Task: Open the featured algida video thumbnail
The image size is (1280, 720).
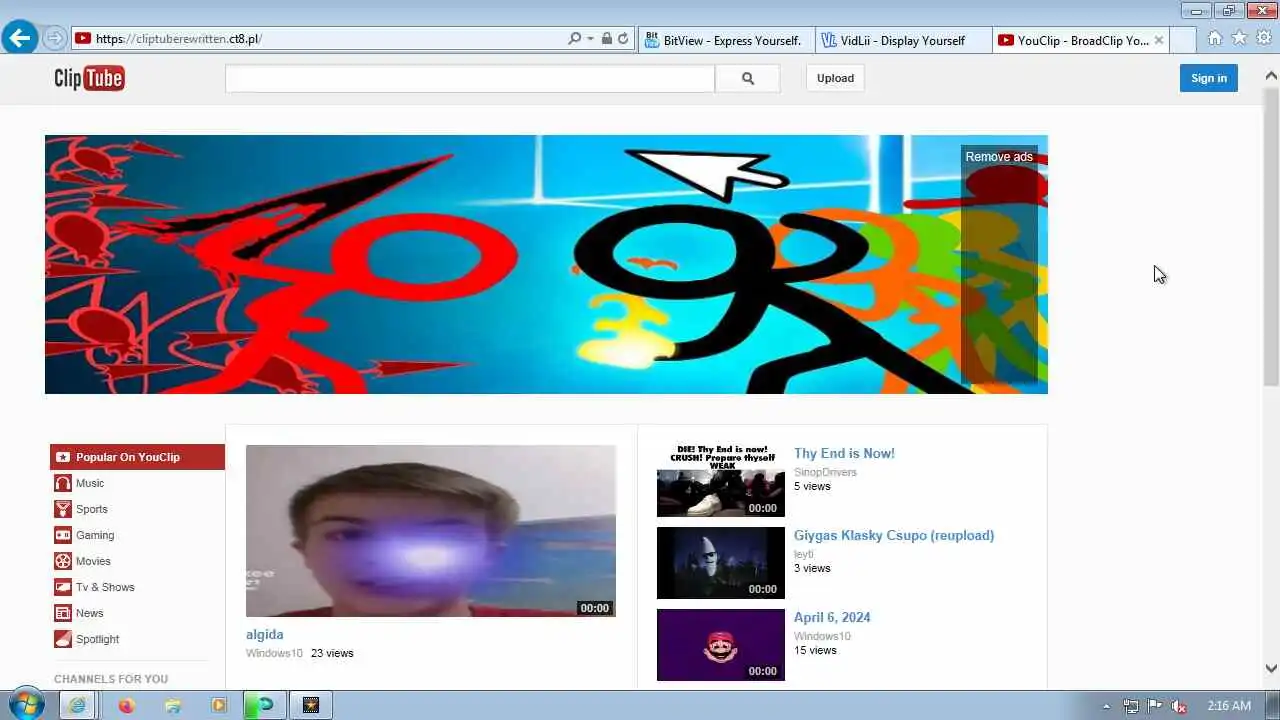Action: coord(431,531)
